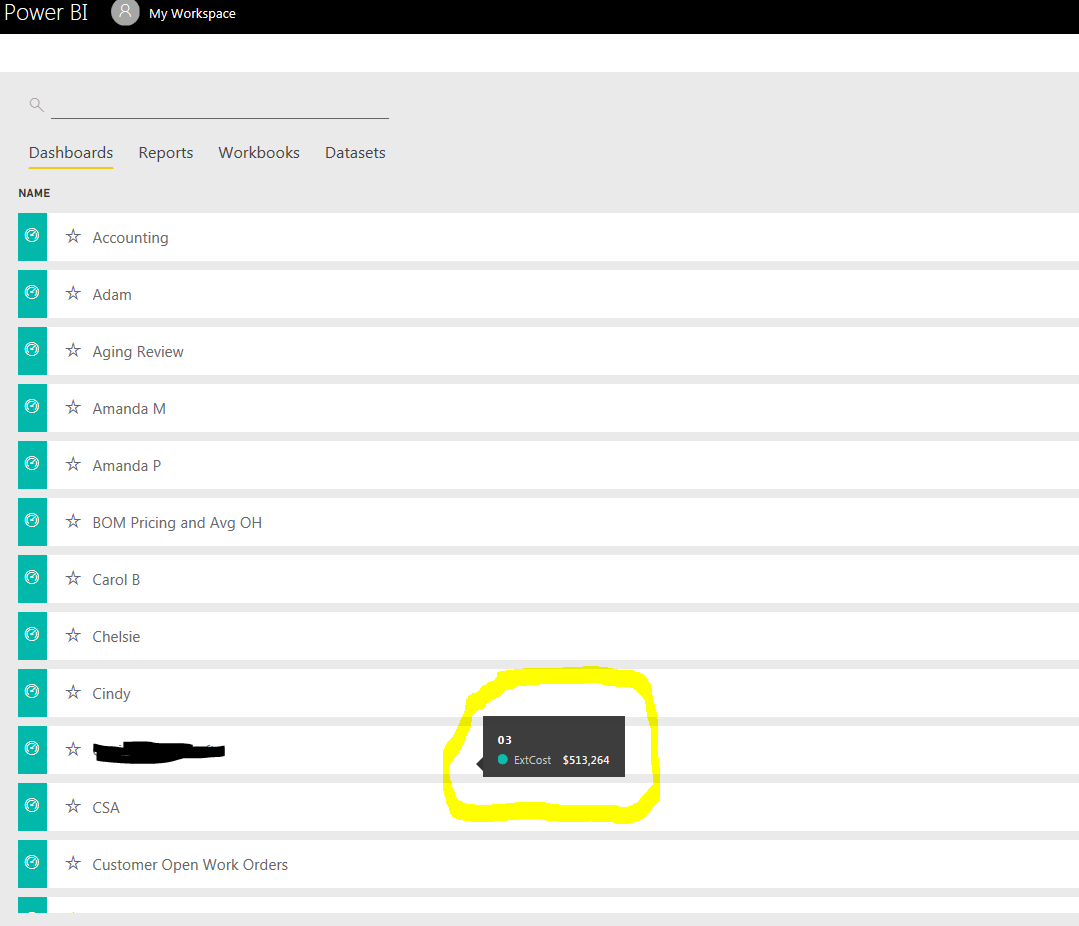Switch to the Datasets tab
The height and width of the screenshot is (926, 1079).
(x=355, y=153)
